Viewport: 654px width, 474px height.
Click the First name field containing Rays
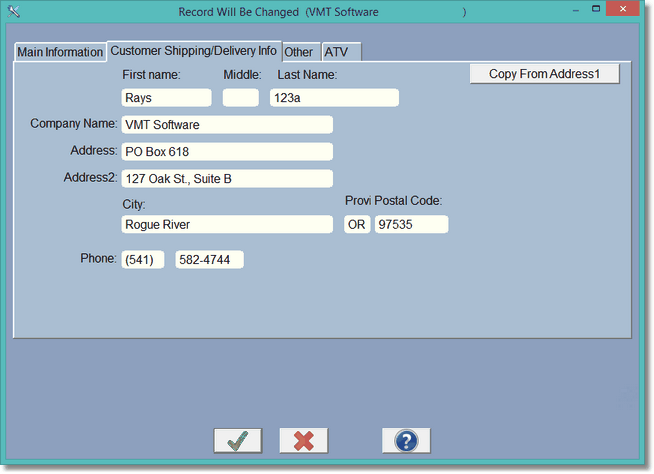[166, 98]
